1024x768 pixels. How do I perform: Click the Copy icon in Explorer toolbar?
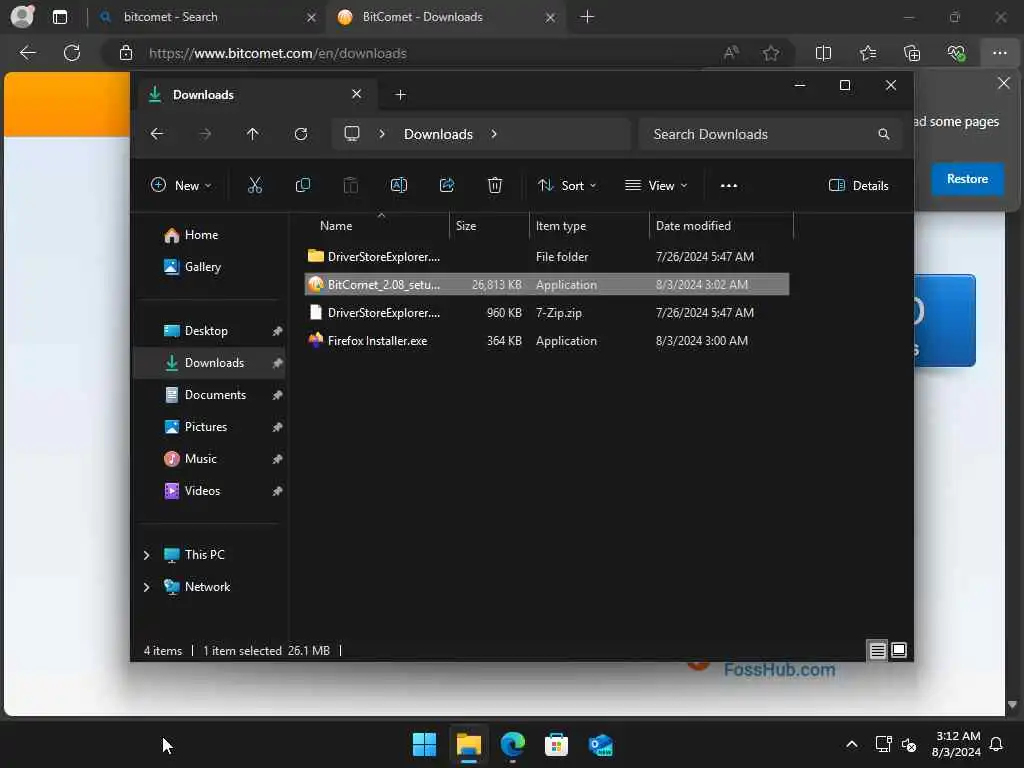point(302,185)
